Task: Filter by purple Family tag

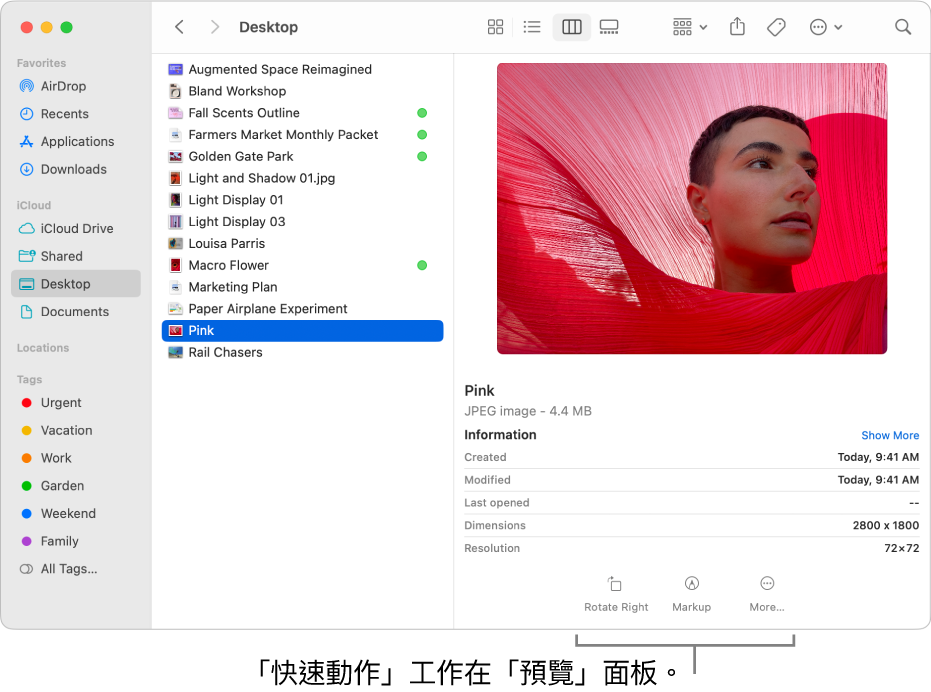Action: click(x=75, y=541)
